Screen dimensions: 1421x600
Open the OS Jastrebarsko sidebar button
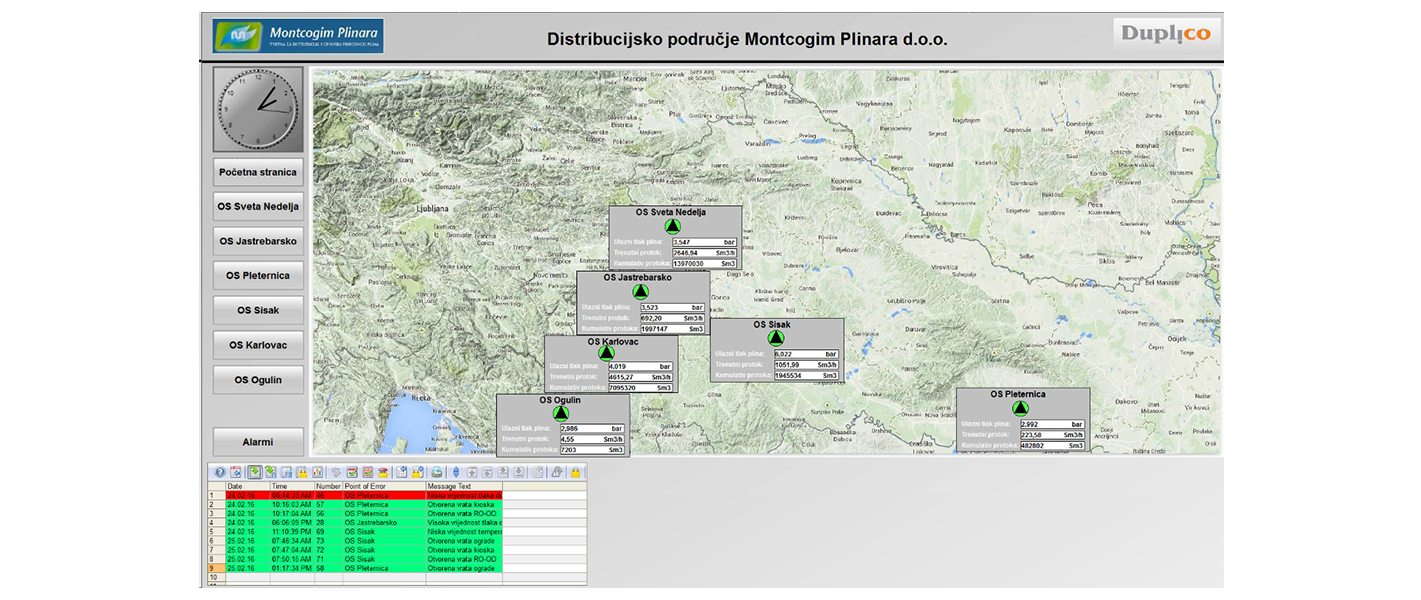[258, 241]
